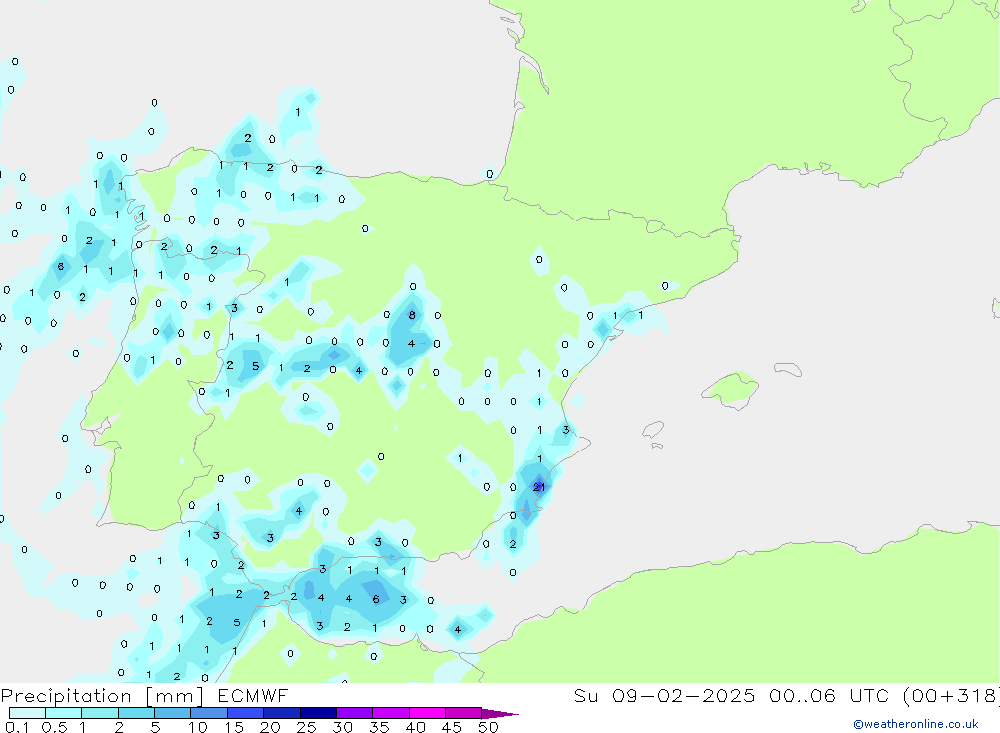1000x733 pixels.
Task: Click the island of Ibiza
Action: pyautogui.click(x=652, y=430)
